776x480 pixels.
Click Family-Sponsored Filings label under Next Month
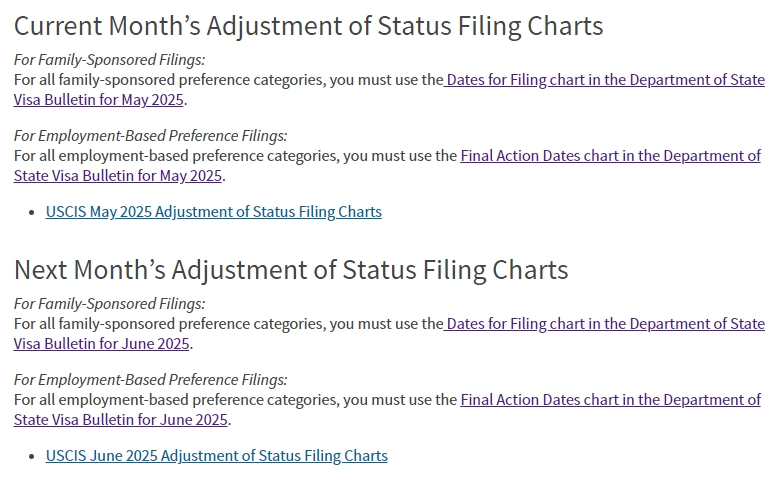pos(109,303)
